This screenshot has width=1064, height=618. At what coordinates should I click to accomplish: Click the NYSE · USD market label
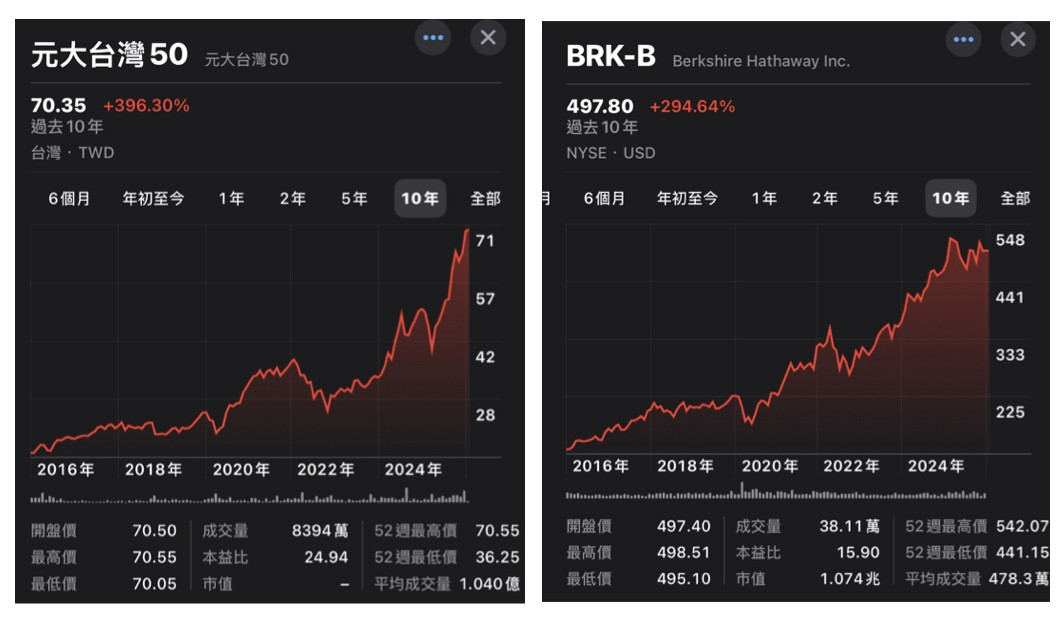611,153
